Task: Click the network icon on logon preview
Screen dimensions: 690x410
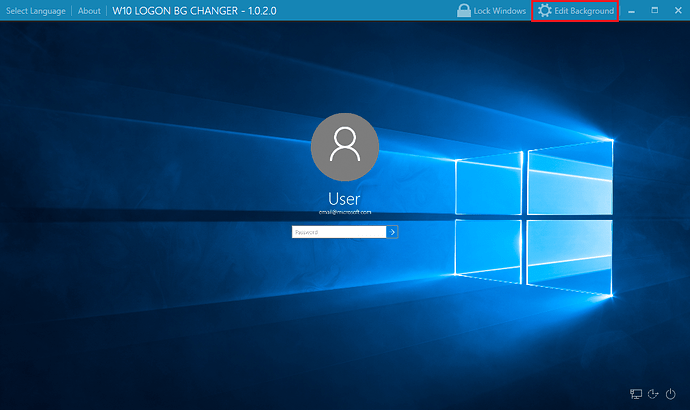Action: click(x=636, y=394)
